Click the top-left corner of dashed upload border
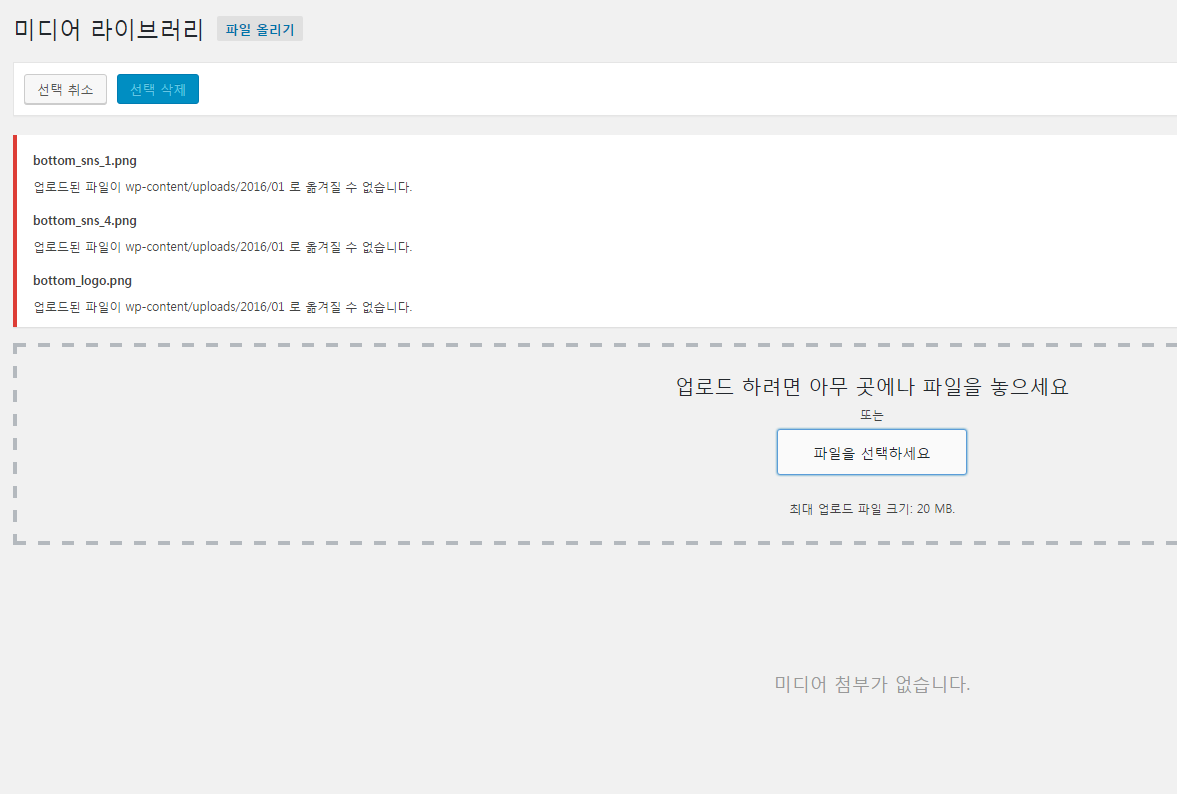The width and height of the screenshot is (1177, 794). point(16,346)
